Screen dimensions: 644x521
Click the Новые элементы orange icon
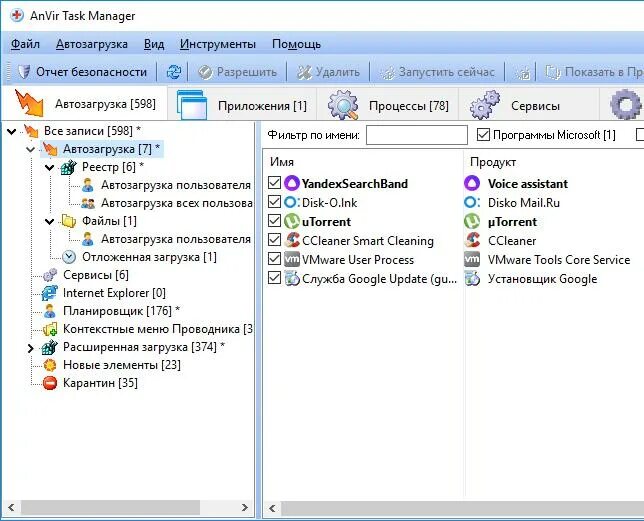tap(50, 365)
